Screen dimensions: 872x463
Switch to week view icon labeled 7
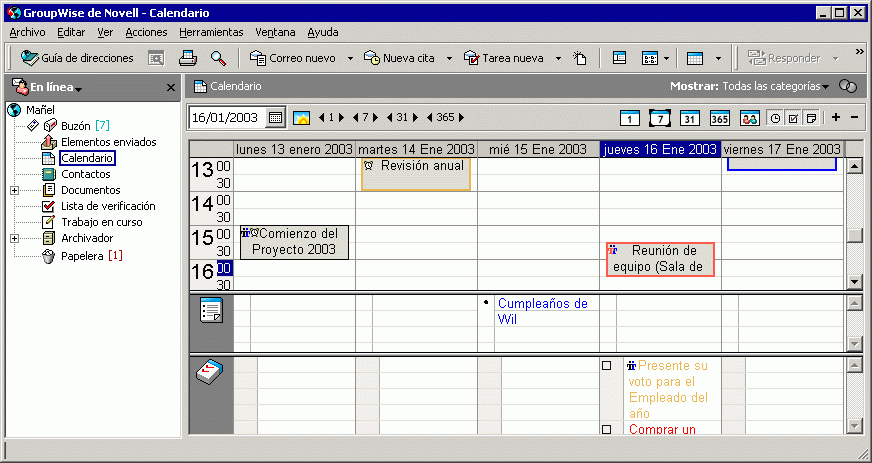tap(660, 118)
